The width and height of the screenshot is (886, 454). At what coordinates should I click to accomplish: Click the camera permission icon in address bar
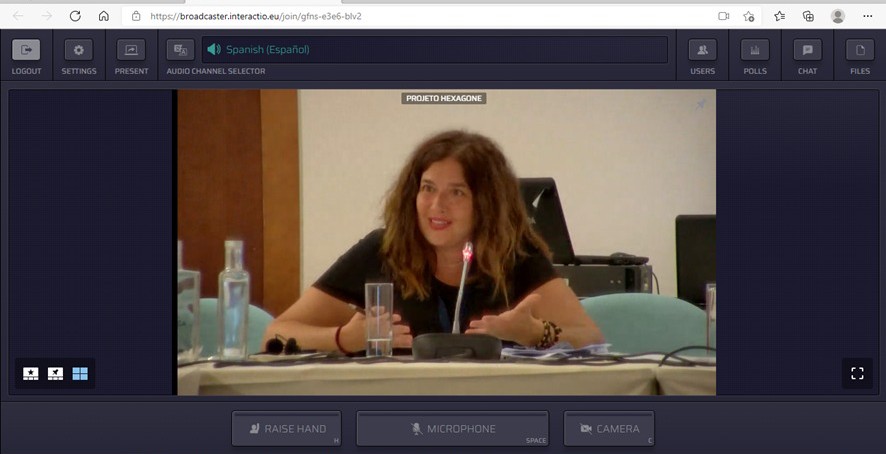(723, 16)
